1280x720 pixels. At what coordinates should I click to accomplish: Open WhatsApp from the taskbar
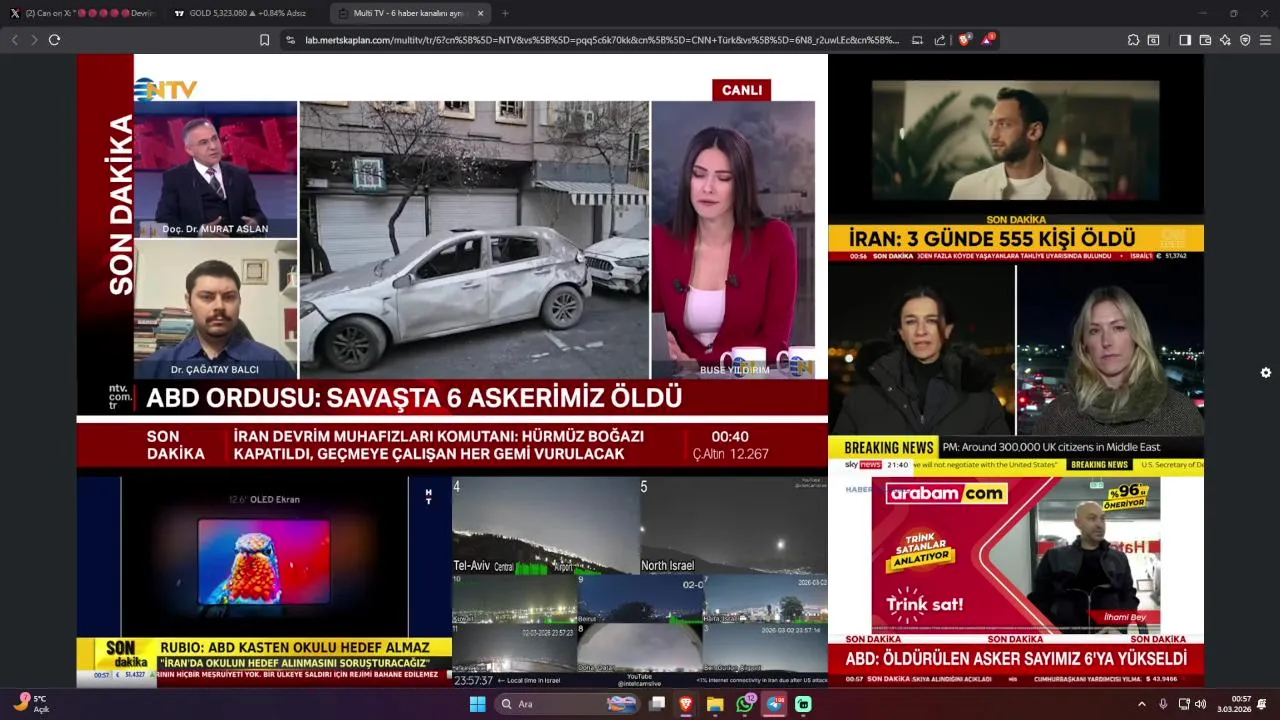coord(745,704)
